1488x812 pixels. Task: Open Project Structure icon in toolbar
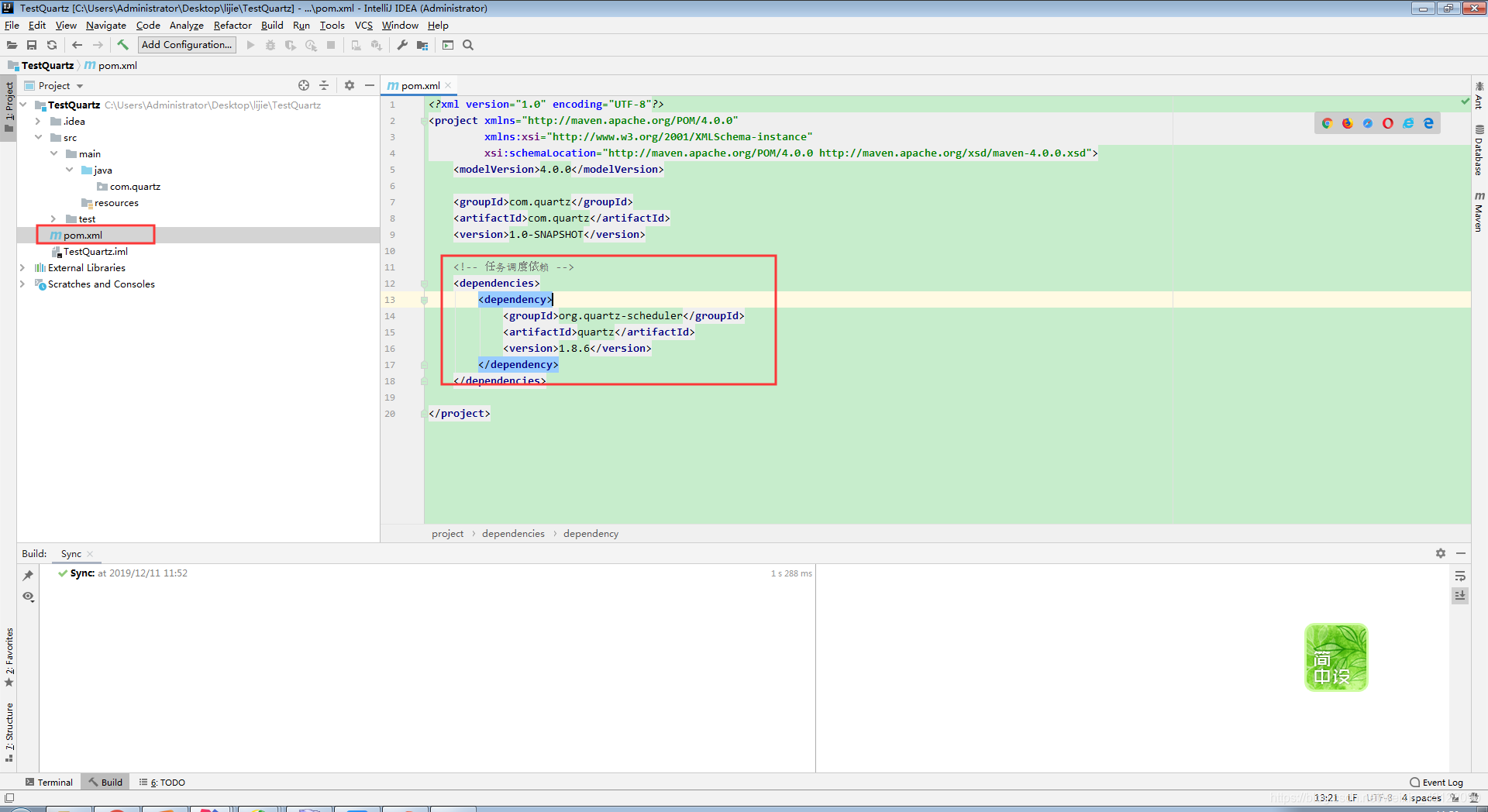click(x=422, y=45)
